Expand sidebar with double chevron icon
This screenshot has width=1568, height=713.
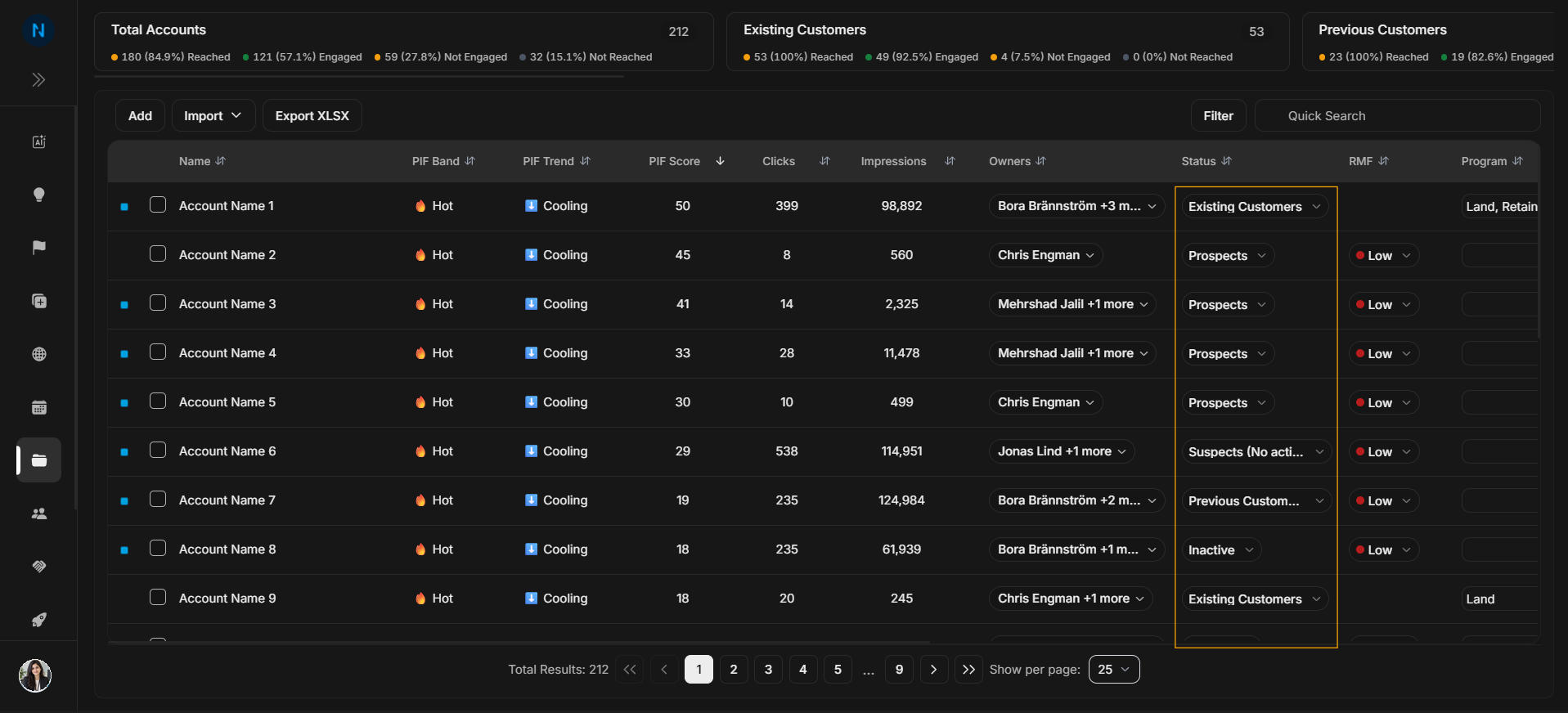38,79
